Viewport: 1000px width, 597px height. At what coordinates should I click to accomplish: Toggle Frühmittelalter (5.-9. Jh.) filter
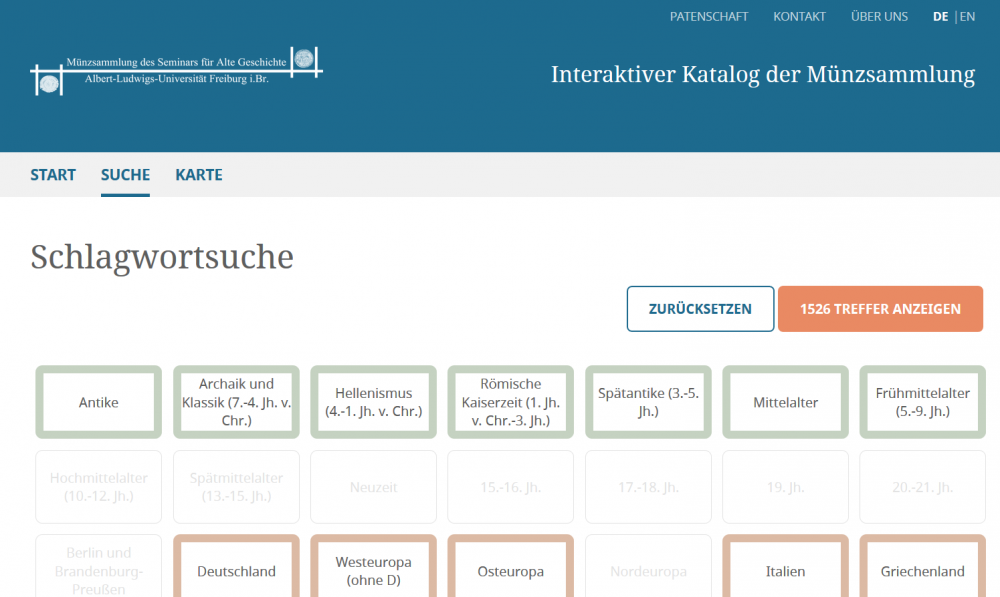[923, 402]
